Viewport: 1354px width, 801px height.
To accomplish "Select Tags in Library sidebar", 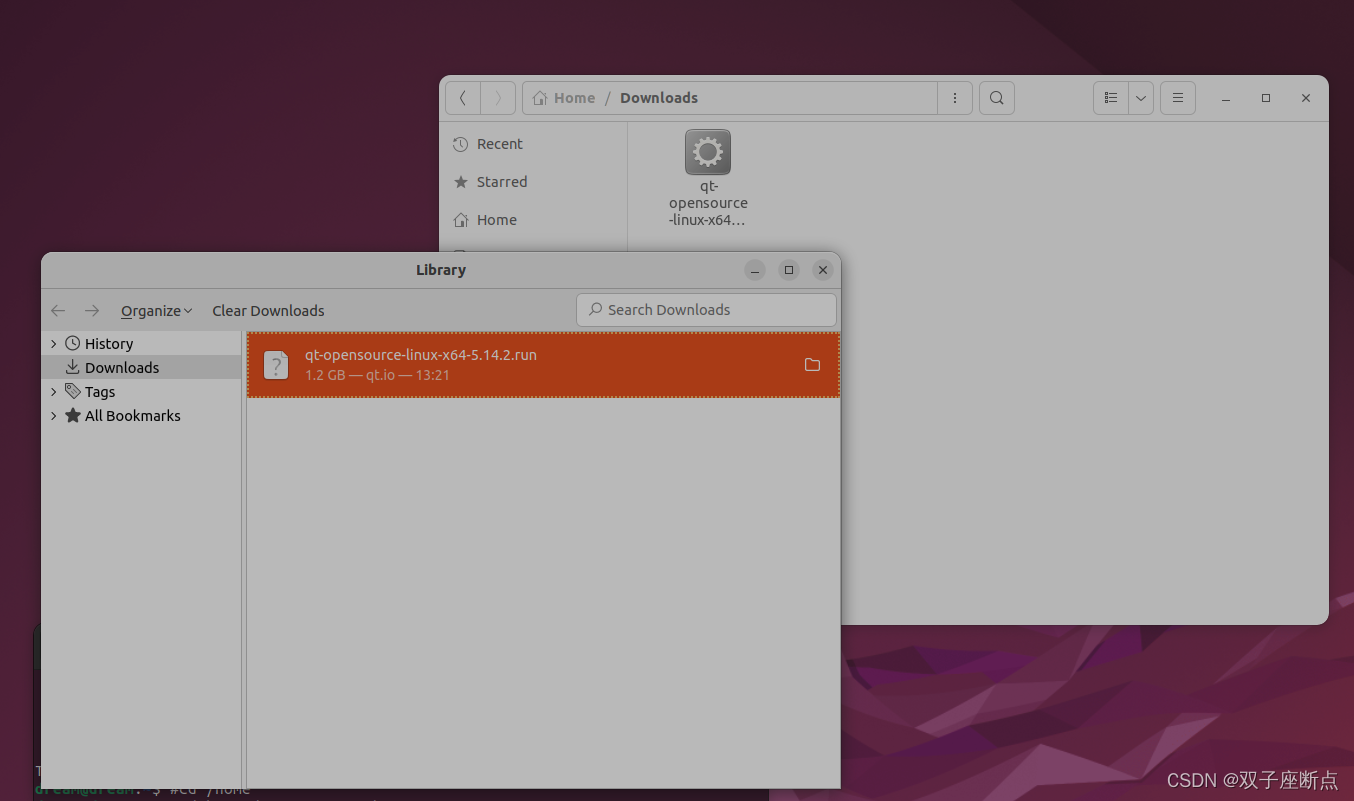I will click(100, 392).
